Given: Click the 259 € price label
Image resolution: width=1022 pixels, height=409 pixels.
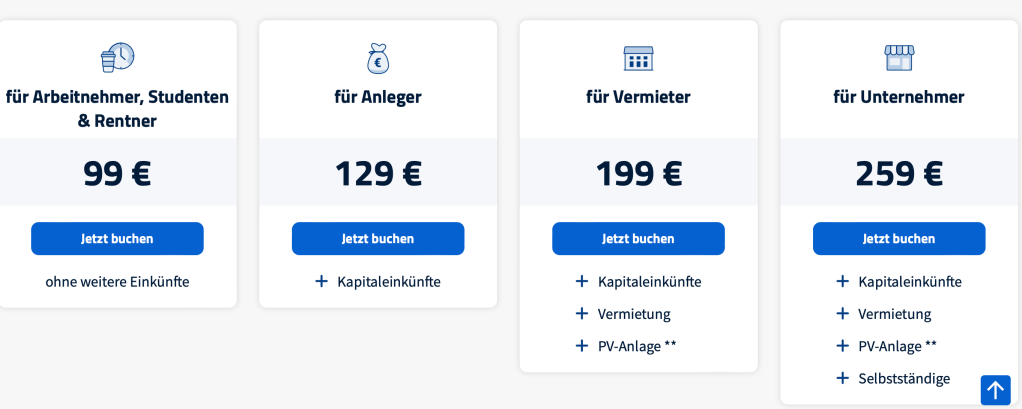Looking at the screenshot, I should tap(899, 173).
